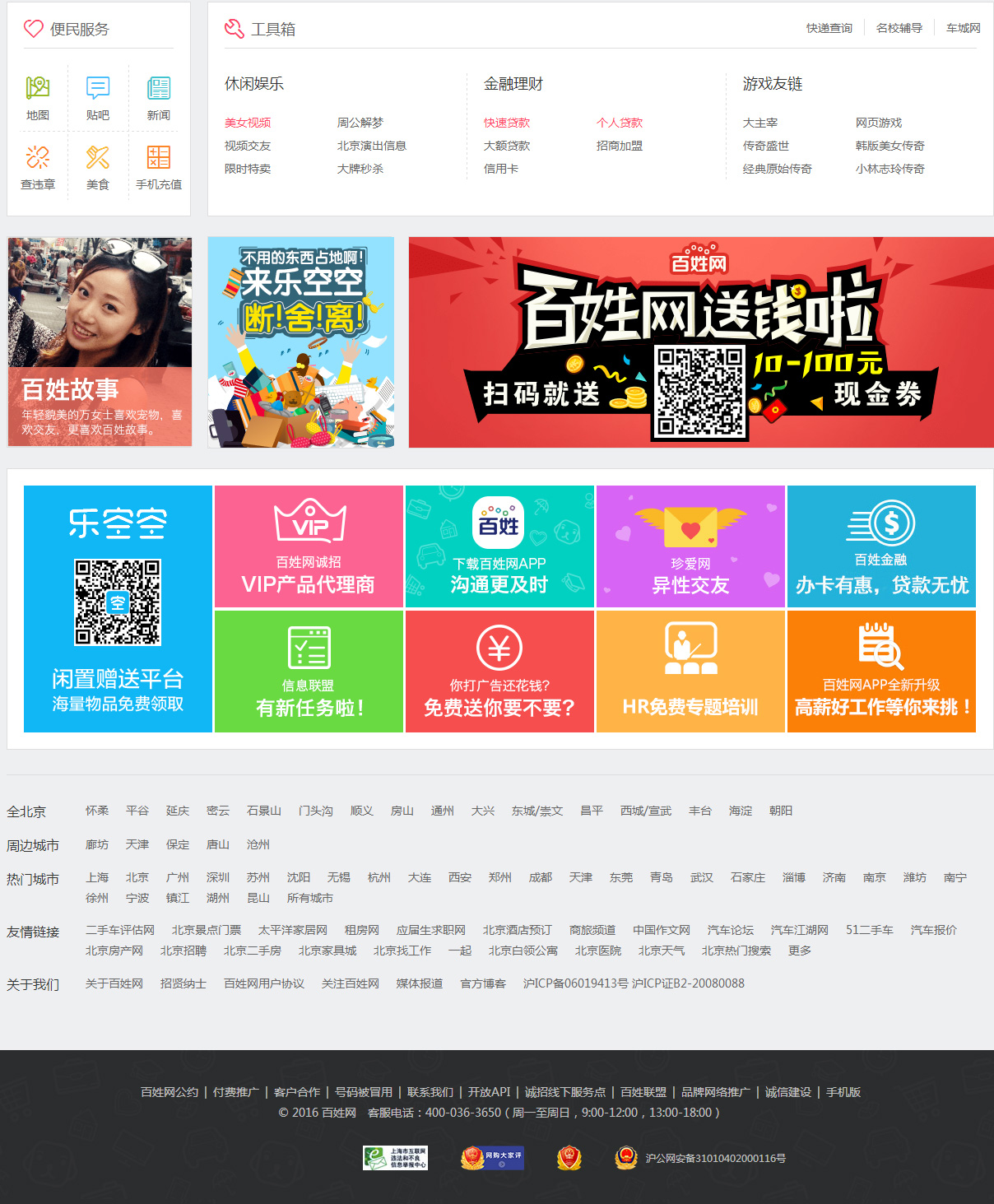The image size is (994, 1204).
Task: Open the 美女视频 link
Action: pos(248,123)
